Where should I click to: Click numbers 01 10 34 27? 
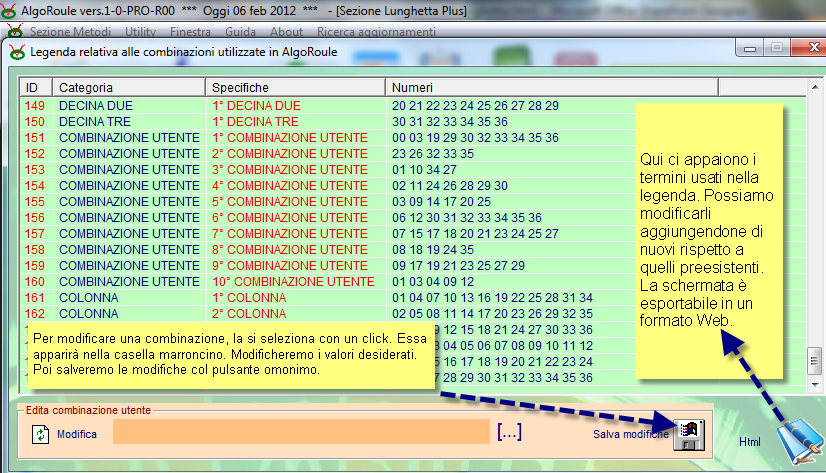point(424,170)
